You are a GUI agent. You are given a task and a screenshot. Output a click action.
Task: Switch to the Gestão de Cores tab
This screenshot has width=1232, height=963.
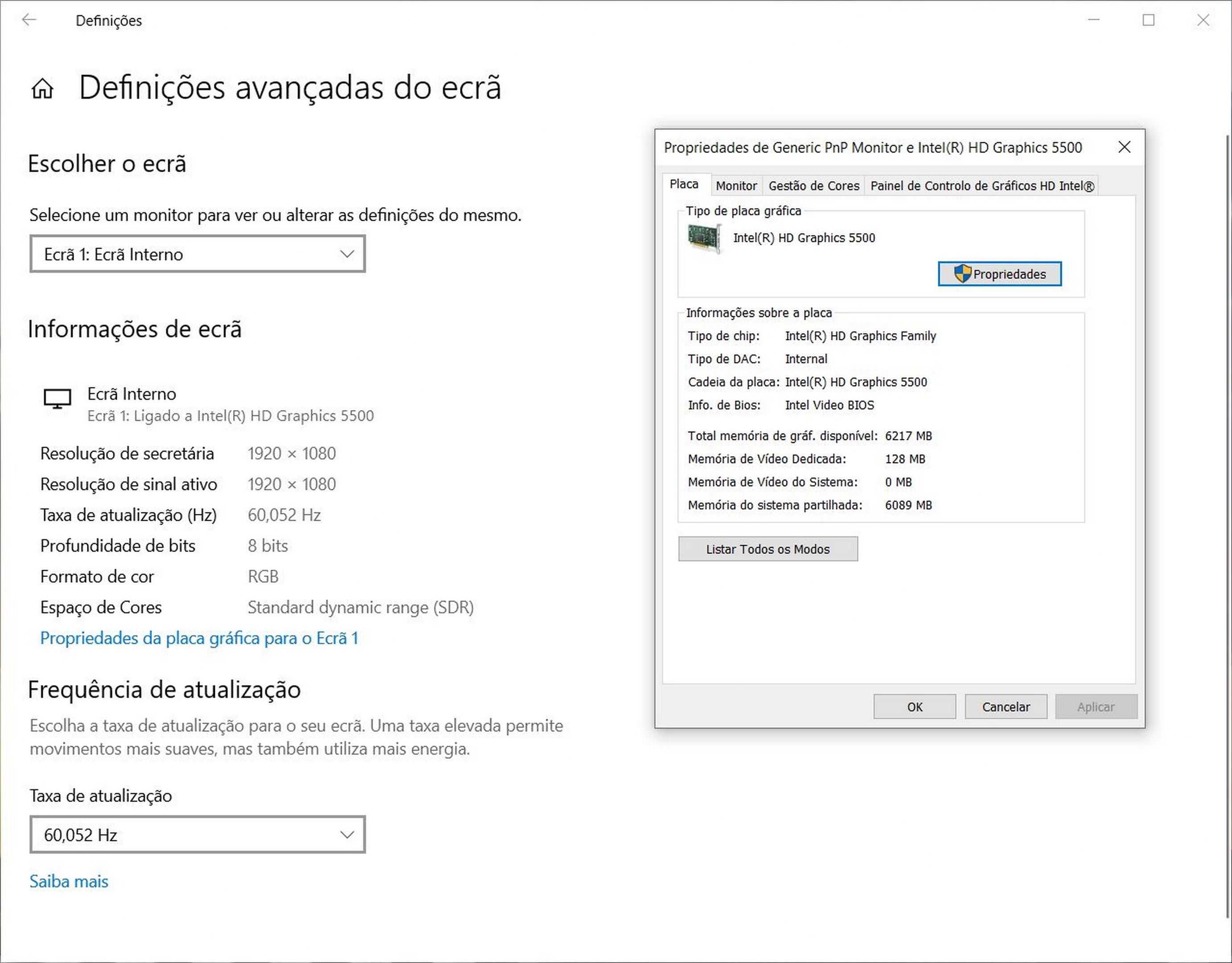click(x=813, y=185)
